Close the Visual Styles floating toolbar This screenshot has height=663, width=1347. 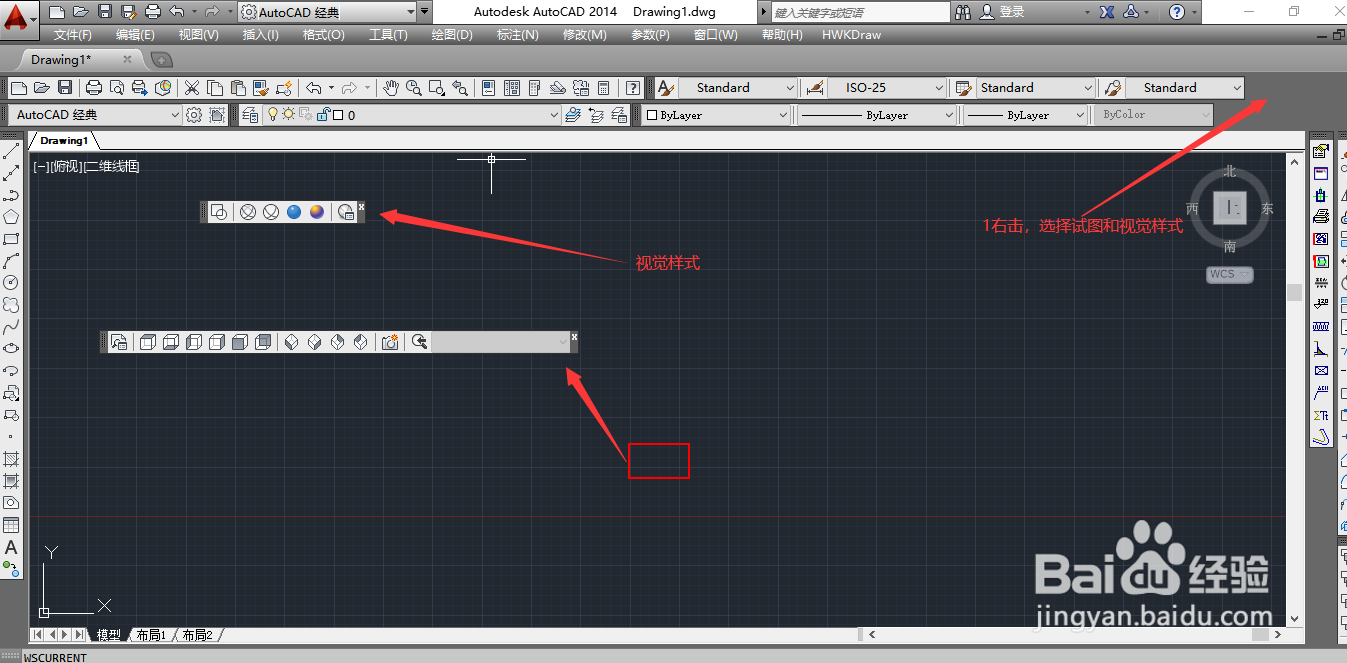361,207
